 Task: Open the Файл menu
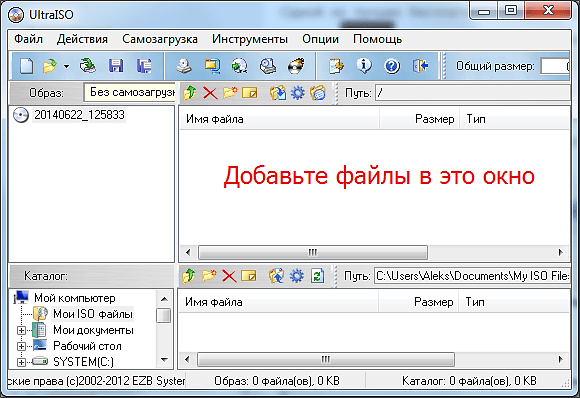pyautogui.click(x=28, y=39)
